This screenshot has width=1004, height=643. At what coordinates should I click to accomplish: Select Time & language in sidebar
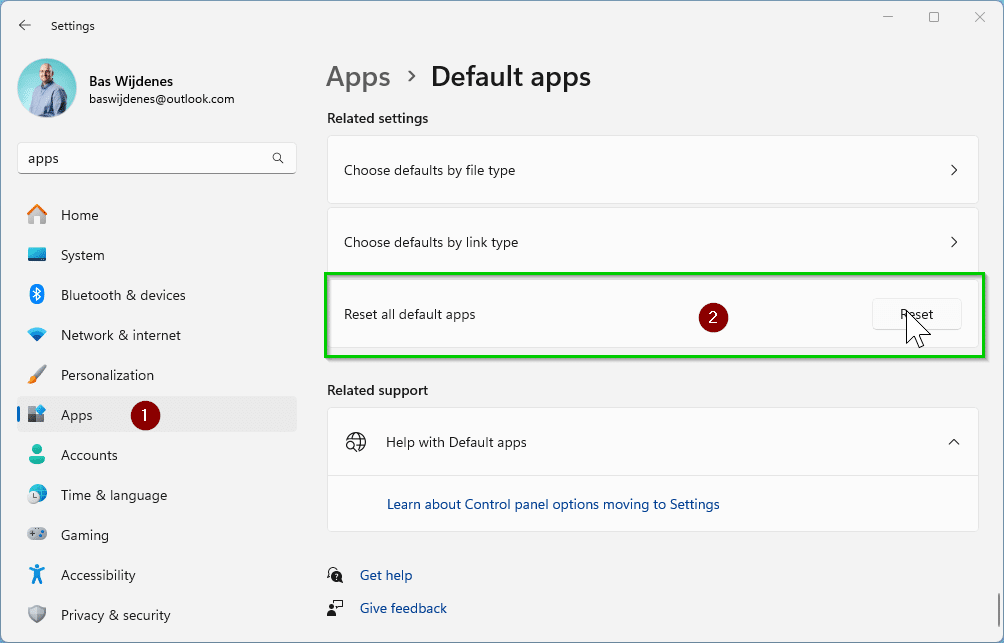(113, 495)
